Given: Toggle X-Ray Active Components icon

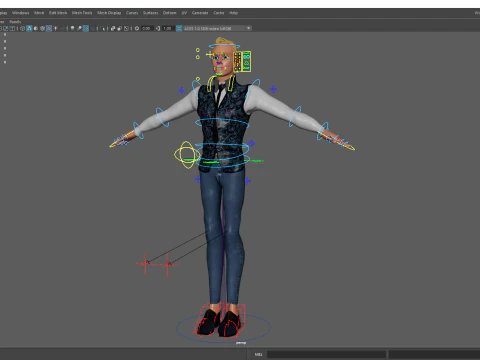Looking at the screenshot, I should coord(120,28).
